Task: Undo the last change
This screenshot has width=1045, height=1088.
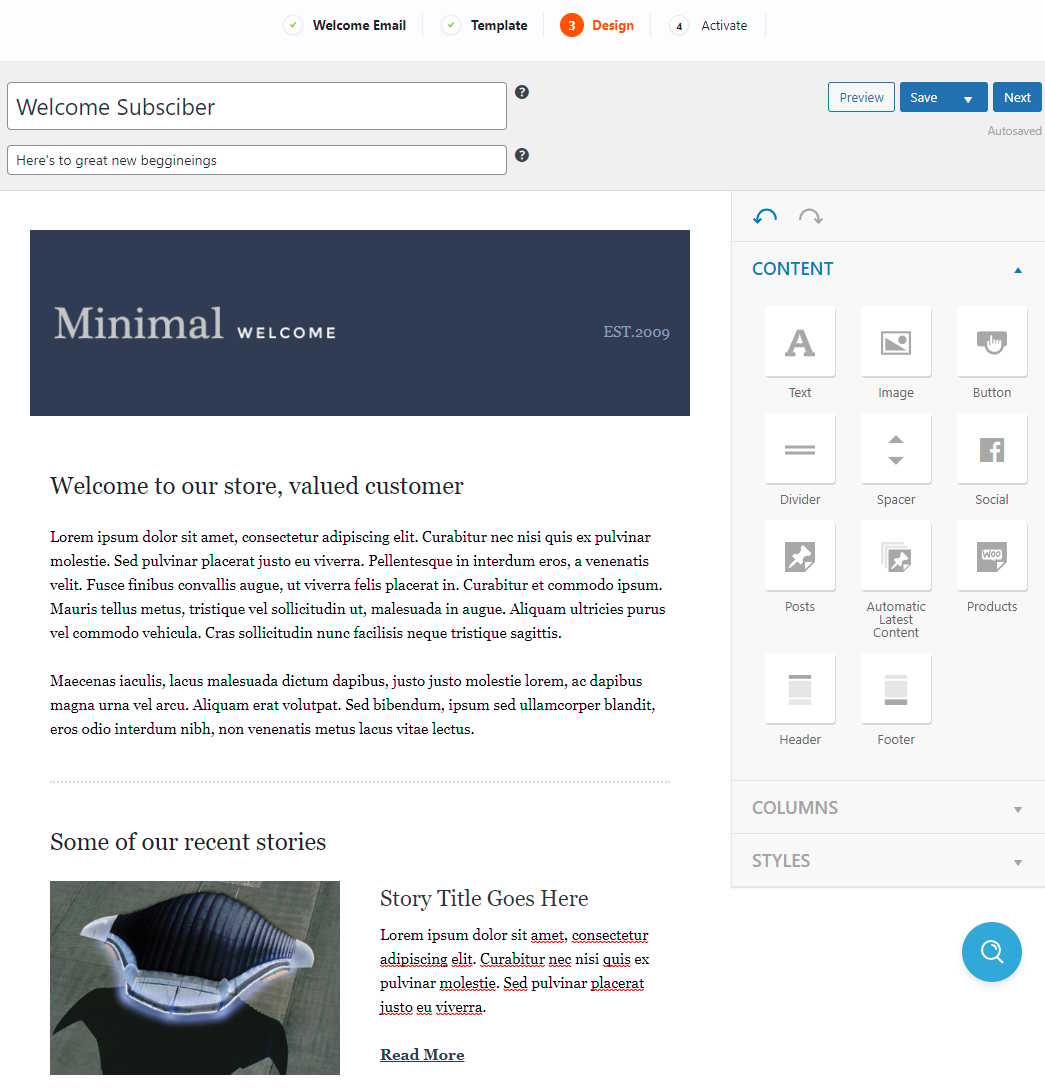Action: [765, 216]
